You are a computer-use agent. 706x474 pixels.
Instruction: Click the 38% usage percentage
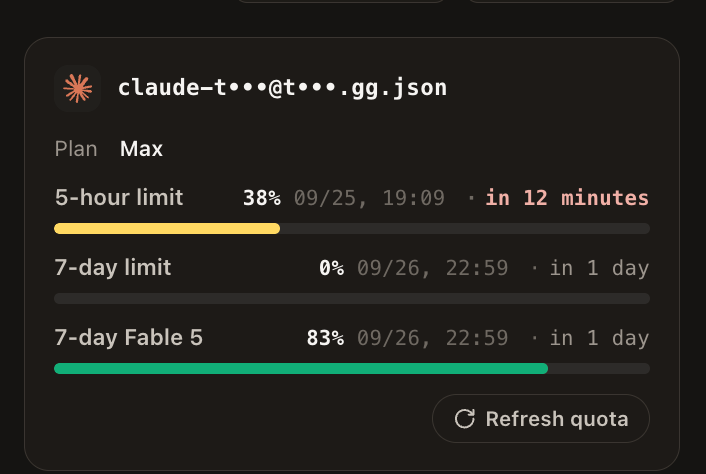pyautogui.click(x=262, y=198)
